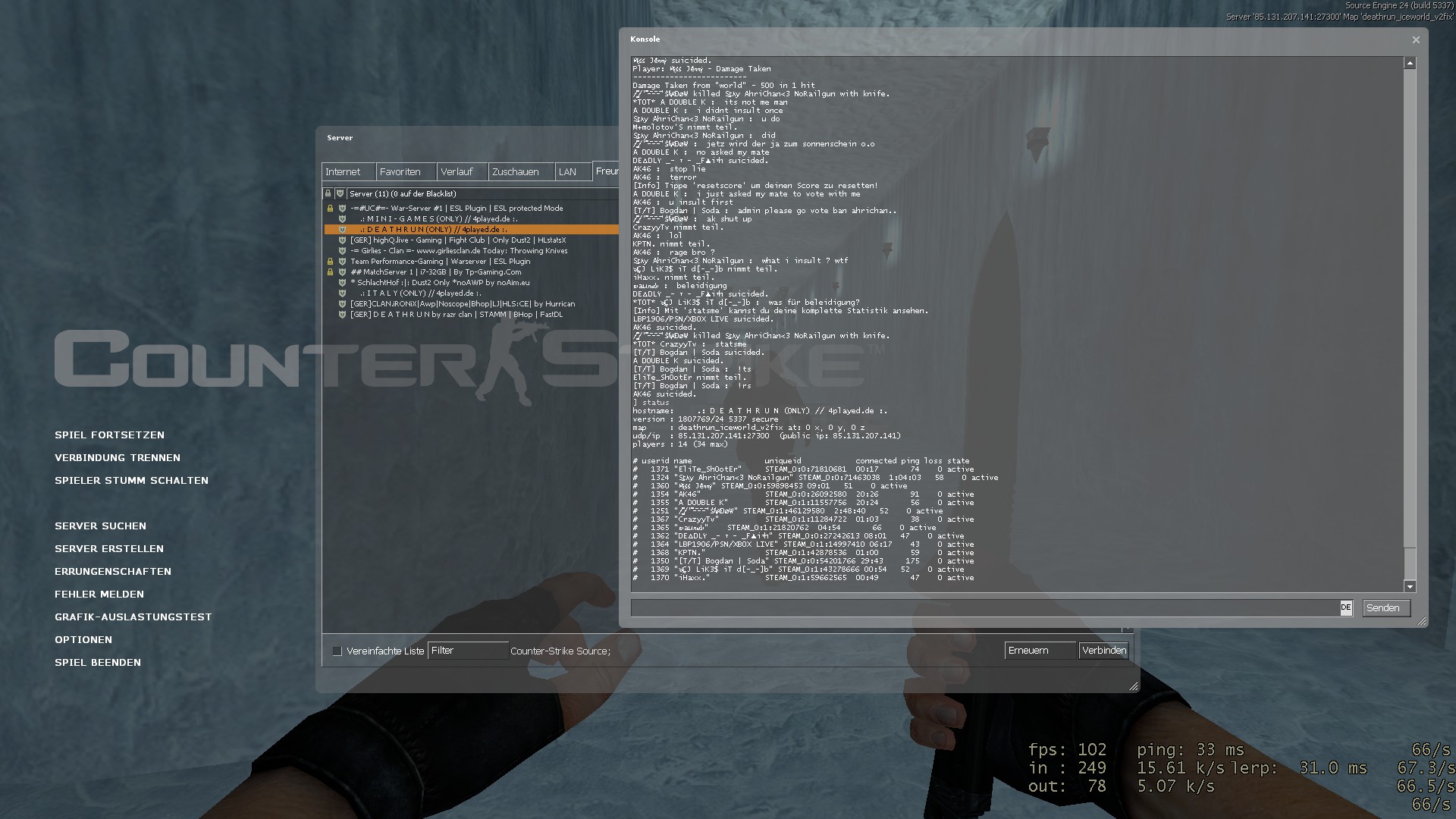Select the MatchServer 1 i7-32GB entry

click(471, 272)
